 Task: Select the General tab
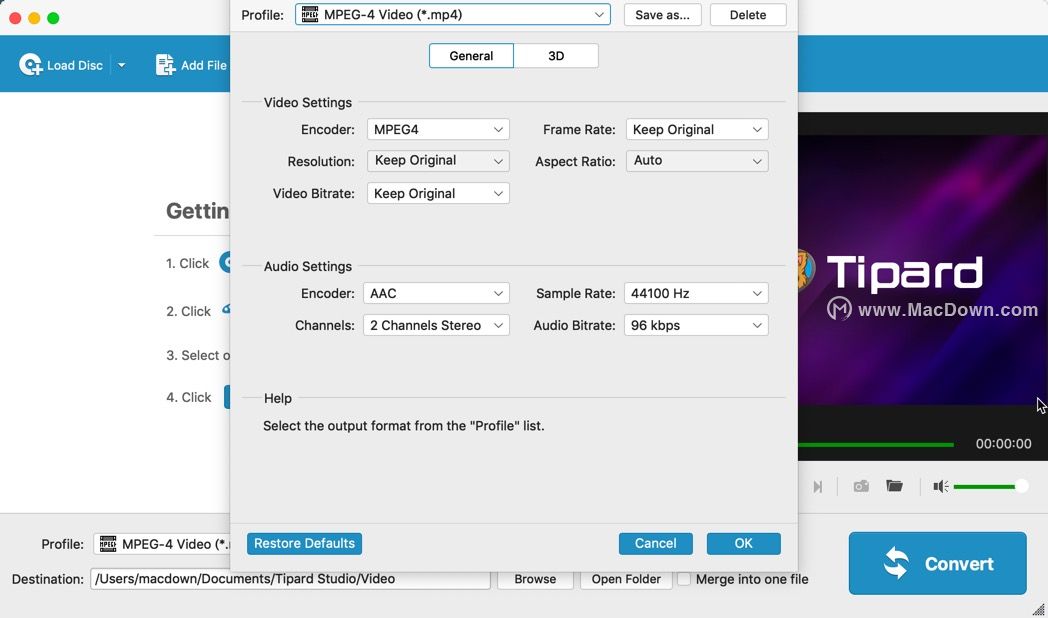coord(471,55)
